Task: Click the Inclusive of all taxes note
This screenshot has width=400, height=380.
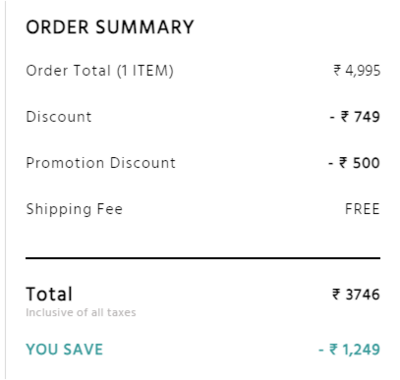Action: coord(81,312)
